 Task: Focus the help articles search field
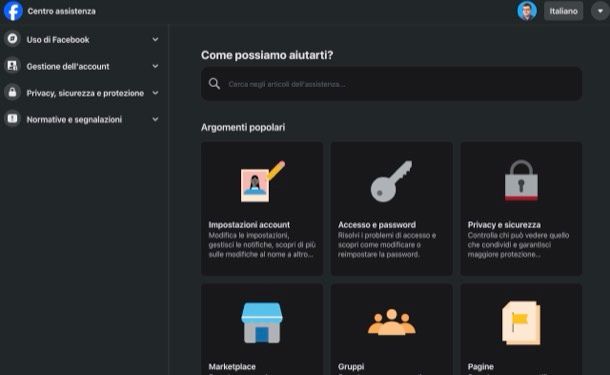(391, 84)
